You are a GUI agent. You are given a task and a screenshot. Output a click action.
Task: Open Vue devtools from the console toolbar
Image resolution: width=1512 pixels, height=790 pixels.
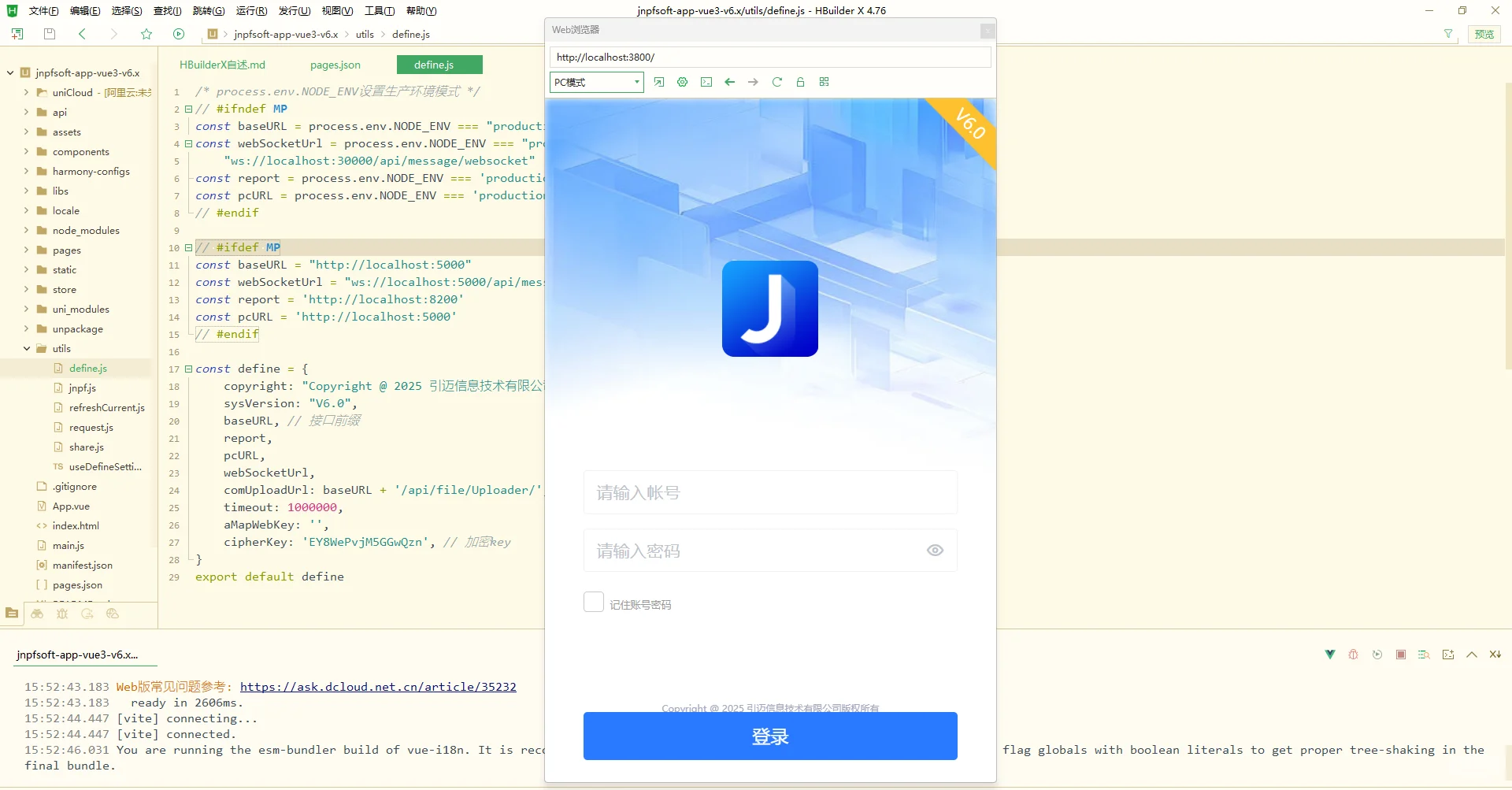tap(1329, 654)
